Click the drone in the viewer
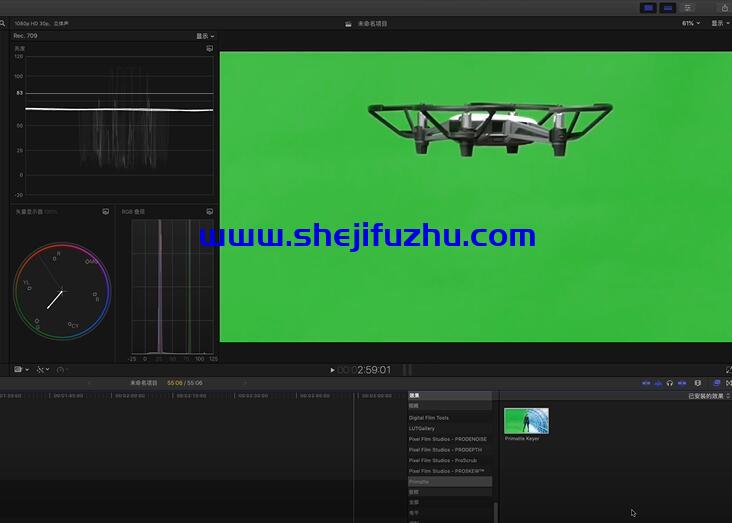Viewport: 732px width, 523px height. [x=490, y=128]
